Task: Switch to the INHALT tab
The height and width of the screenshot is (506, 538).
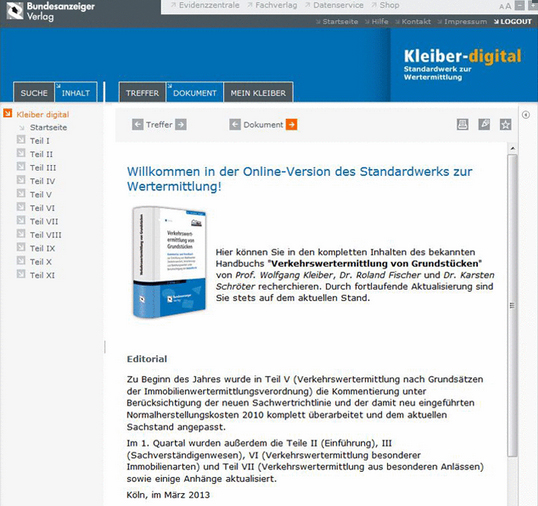Action: coord(76,92)
